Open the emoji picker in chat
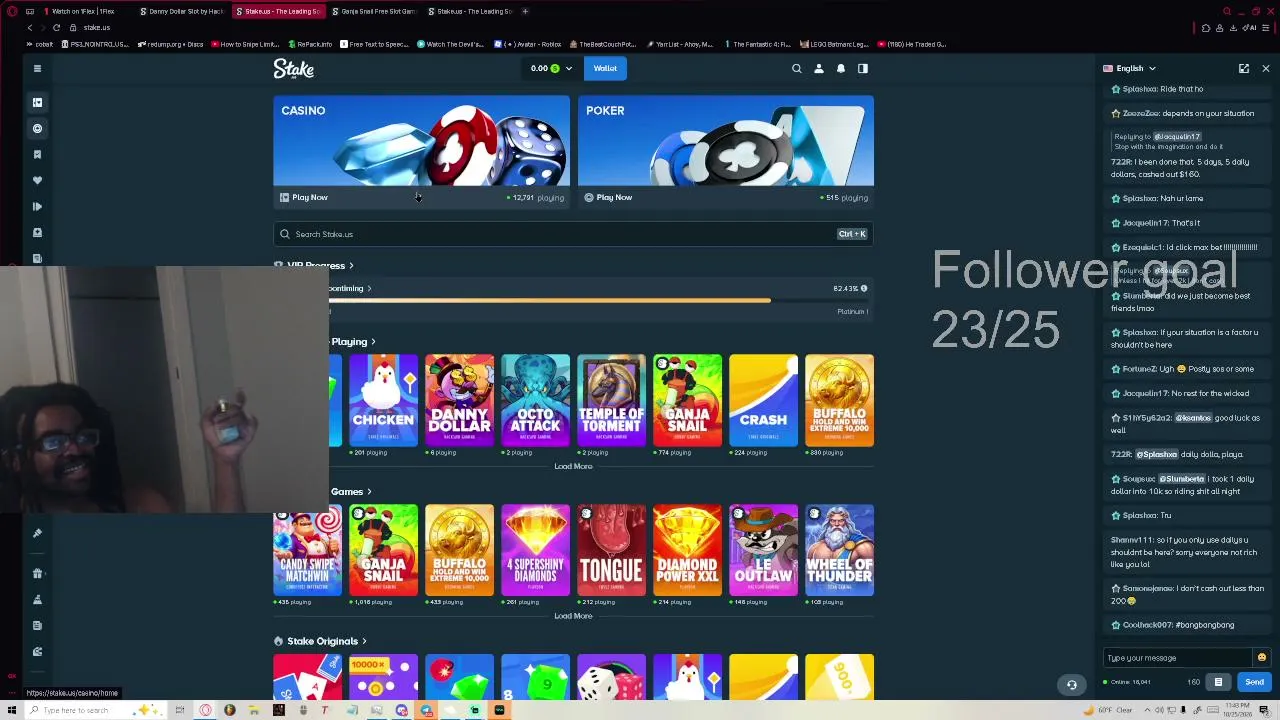This screenshot has height=720, width=1280. (x=1262, y=657)
